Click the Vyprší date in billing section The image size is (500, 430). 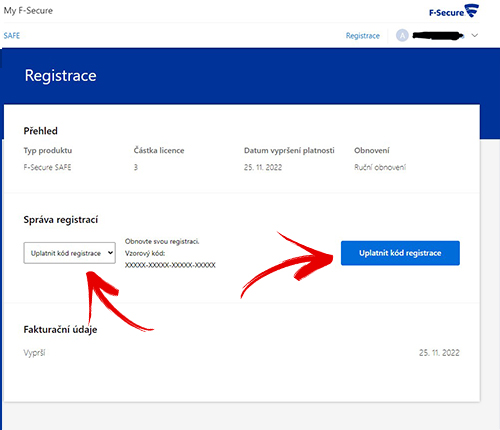(x=439, y=353)
